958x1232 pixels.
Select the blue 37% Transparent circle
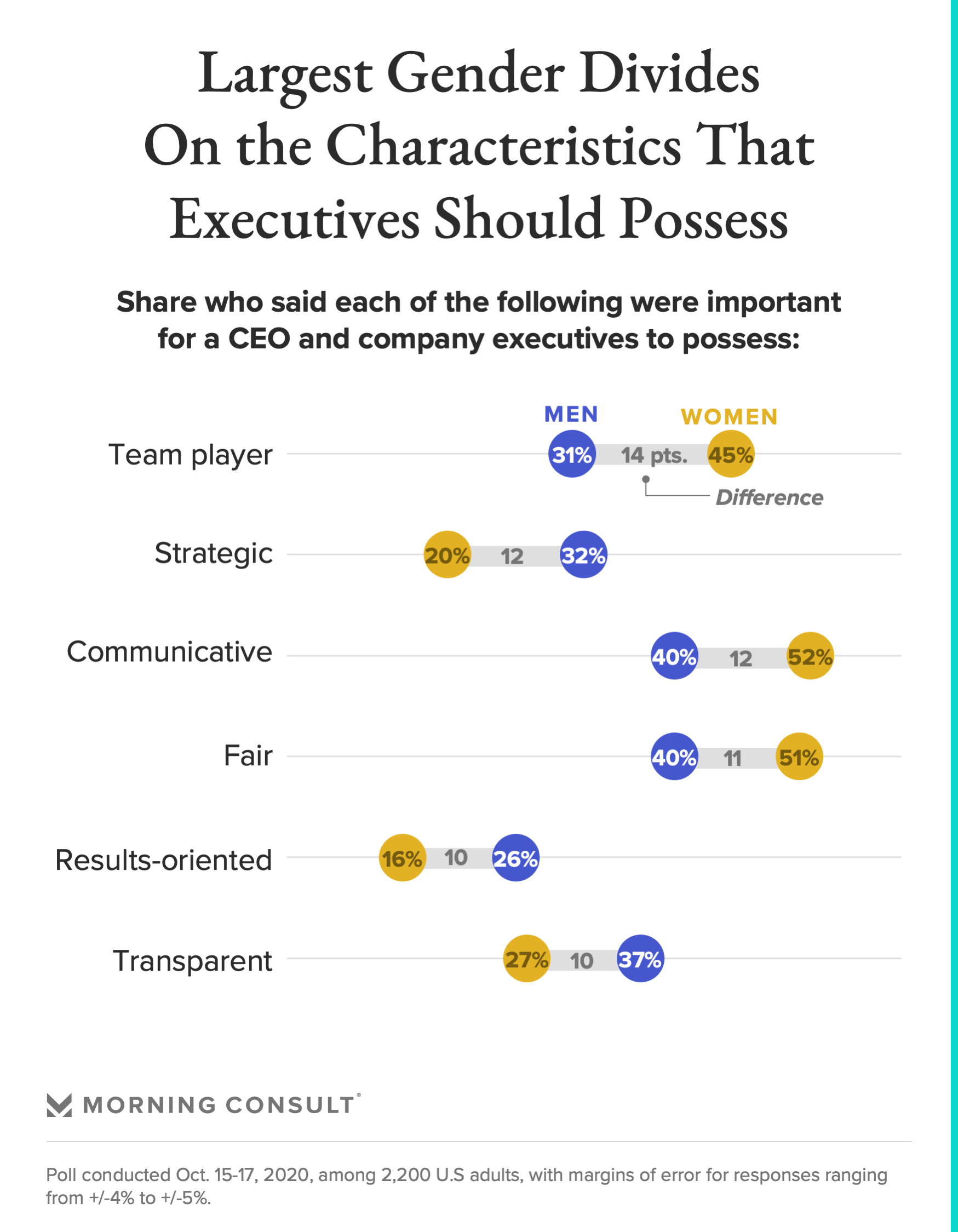click(640, 959)
